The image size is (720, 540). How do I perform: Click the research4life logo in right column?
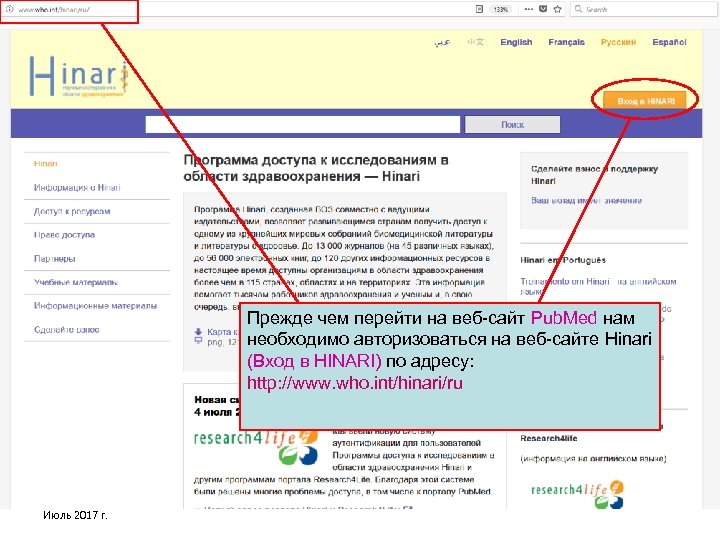pyautogui.click(x=578, y=494)
